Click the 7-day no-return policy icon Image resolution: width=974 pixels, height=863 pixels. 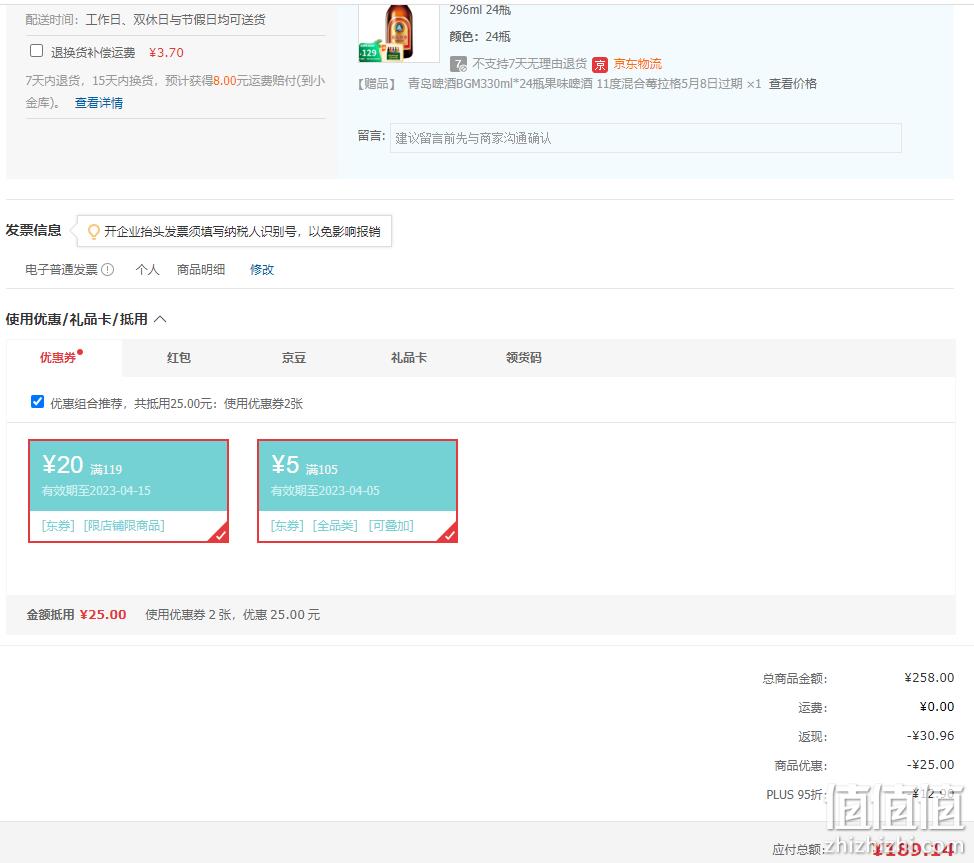458,64
